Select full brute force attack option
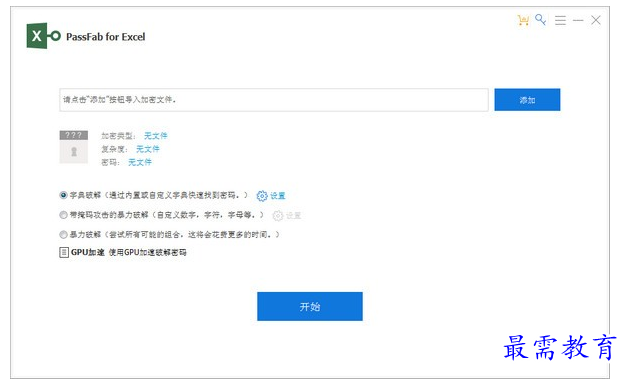The image size is (625, 379). coord(63,234)
